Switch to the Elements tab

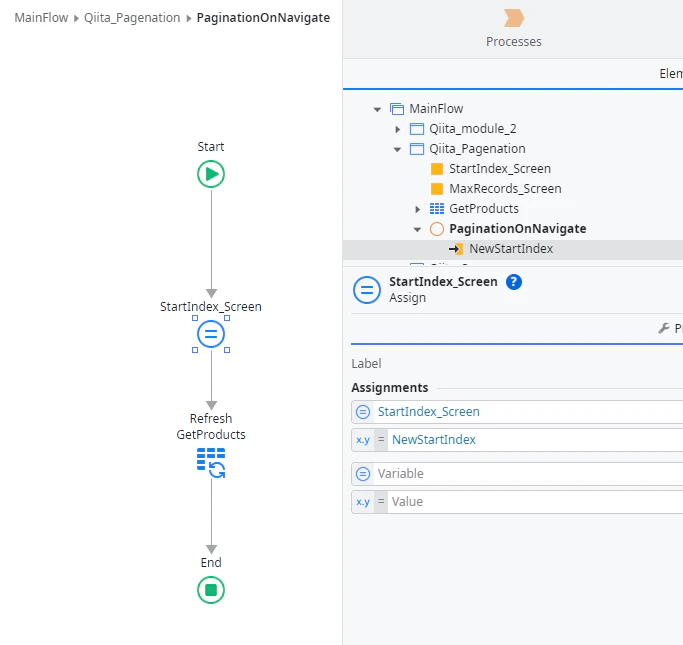pyautogui.click(x=671, y=74)
